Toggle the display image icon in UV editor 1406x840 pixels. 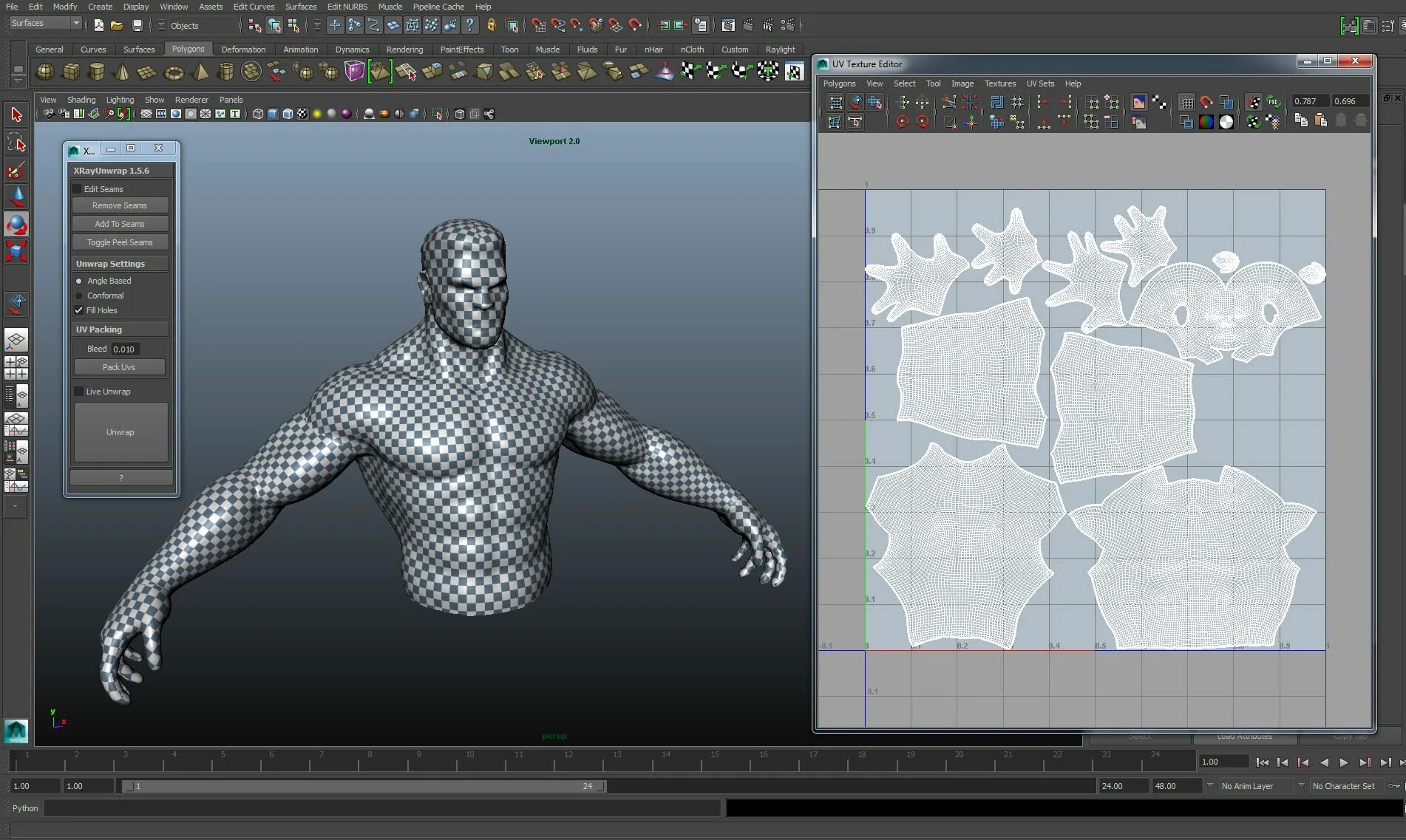click(x=1138, y=103)
